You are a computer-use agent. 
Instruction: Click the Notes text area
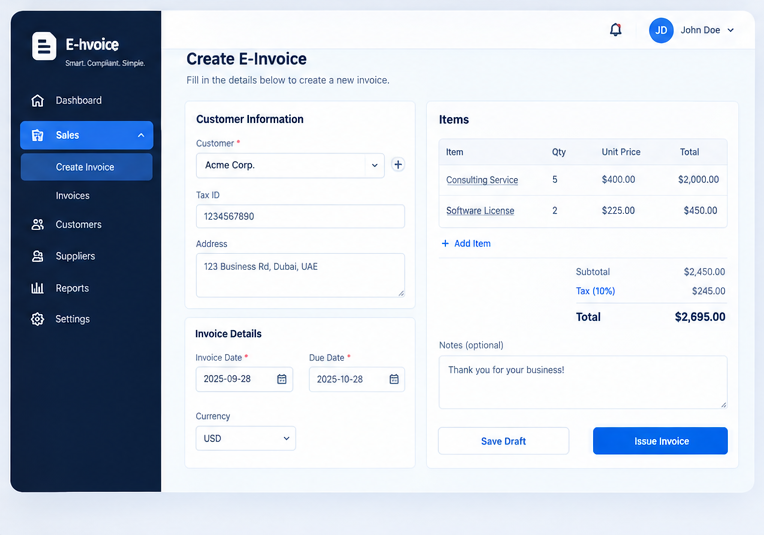tap(583, 382)
